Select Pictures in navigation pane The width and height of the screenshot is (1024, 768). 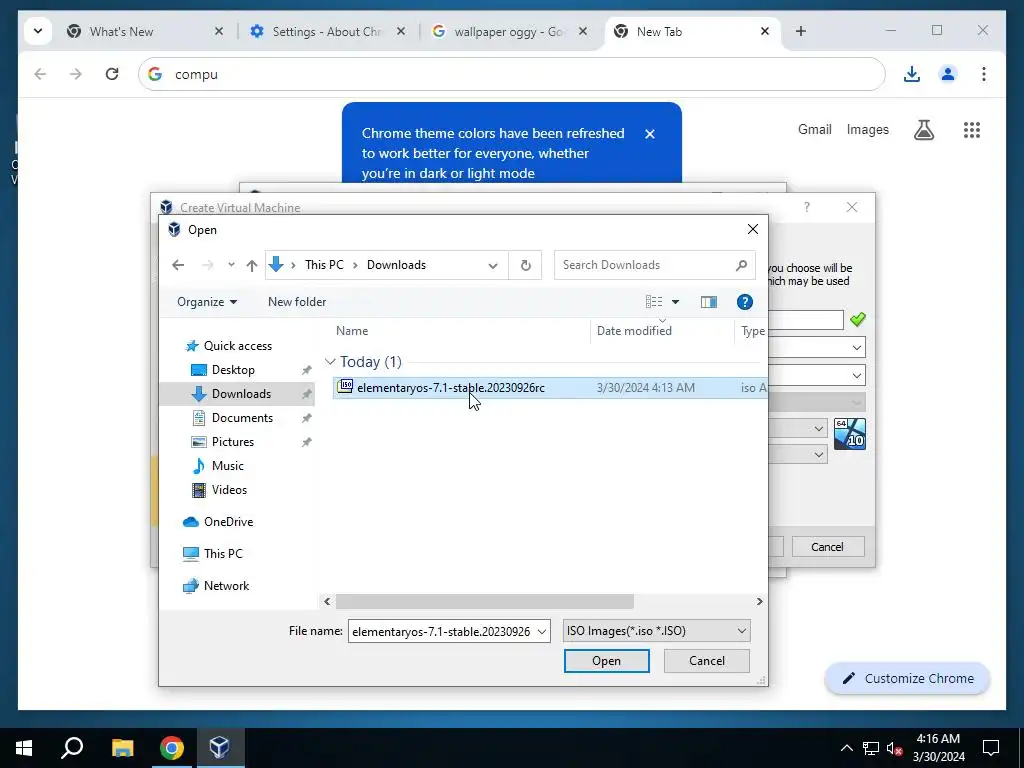tap(232, 442)
